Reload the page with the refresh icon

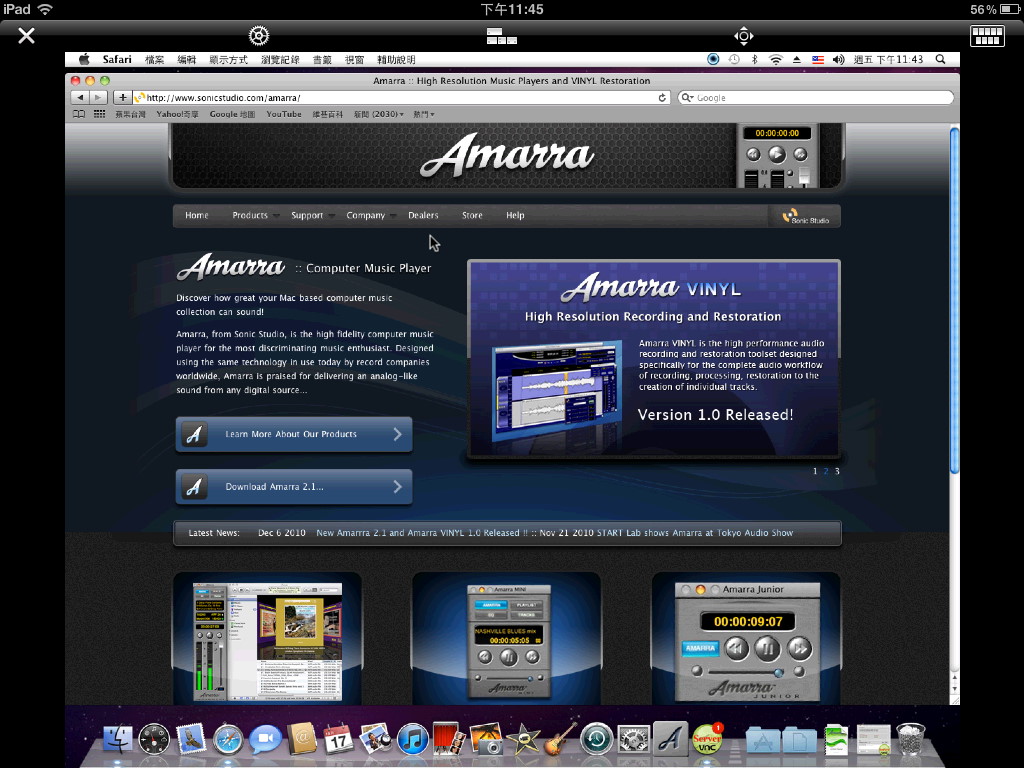pyautogui.click(x=662, y=98)
